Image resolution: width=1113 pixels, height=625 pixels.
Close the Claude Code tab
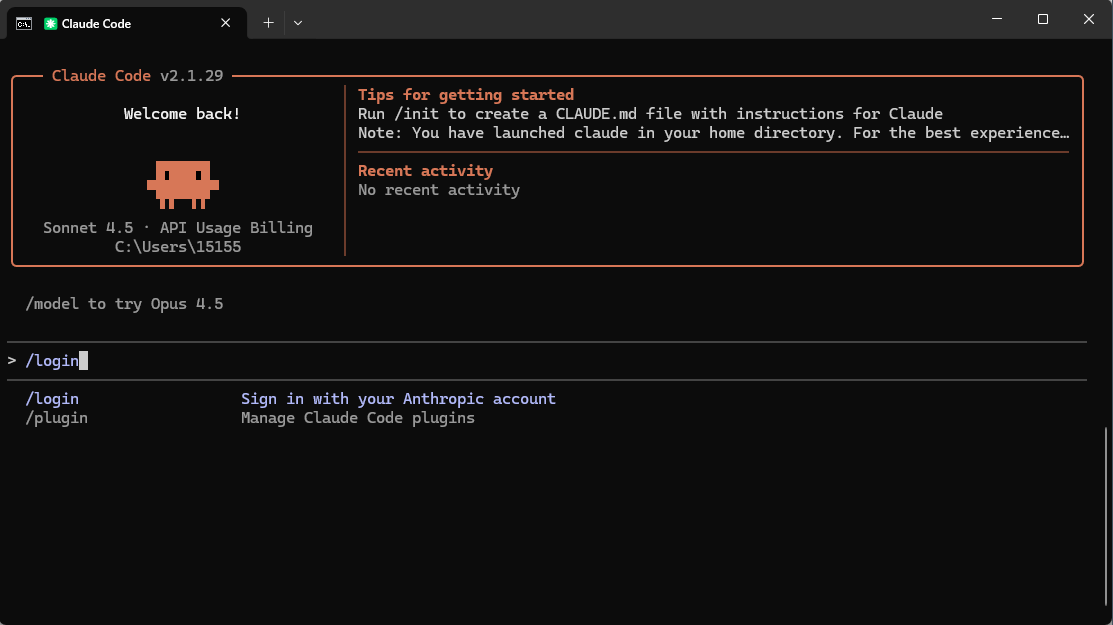click(227, 23)
